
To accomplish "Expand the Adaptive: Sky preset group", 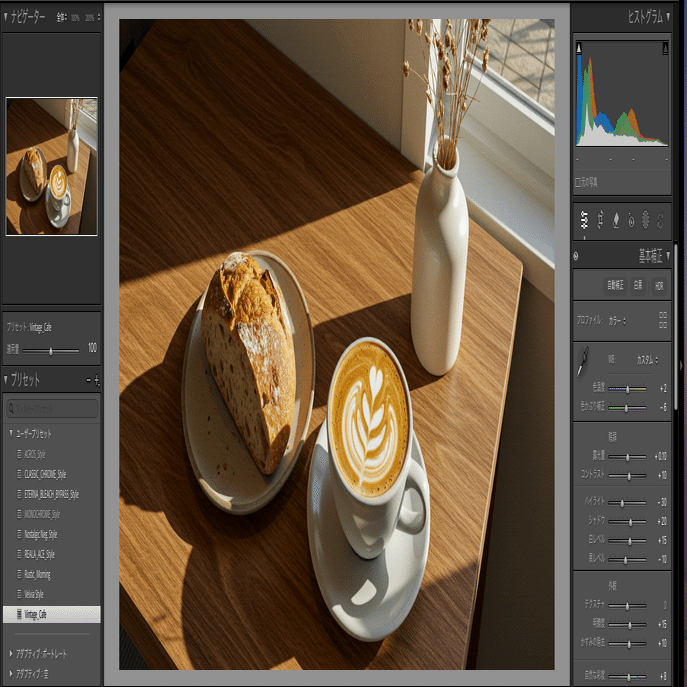I will point(11,674).
